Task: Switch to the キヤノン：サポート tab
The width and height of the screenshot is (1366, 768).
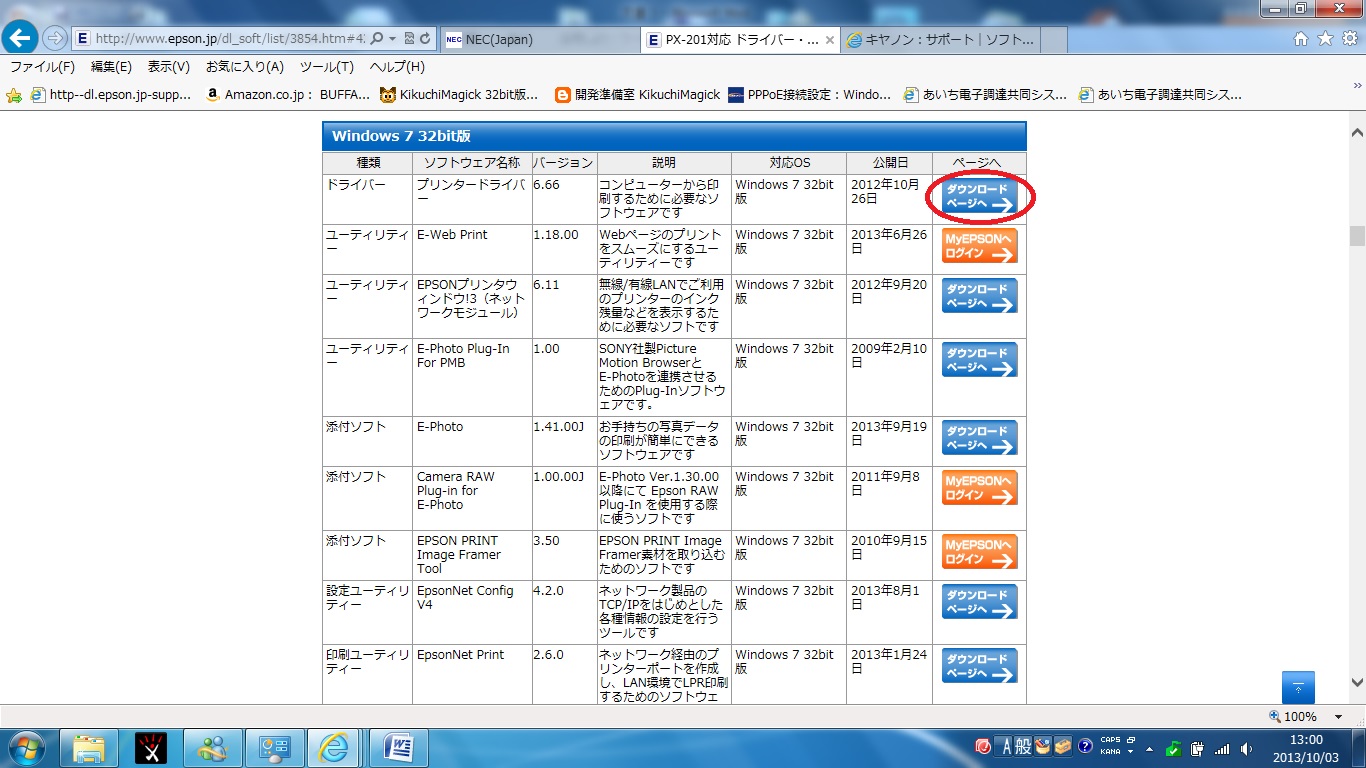Action: click(940, 40)
